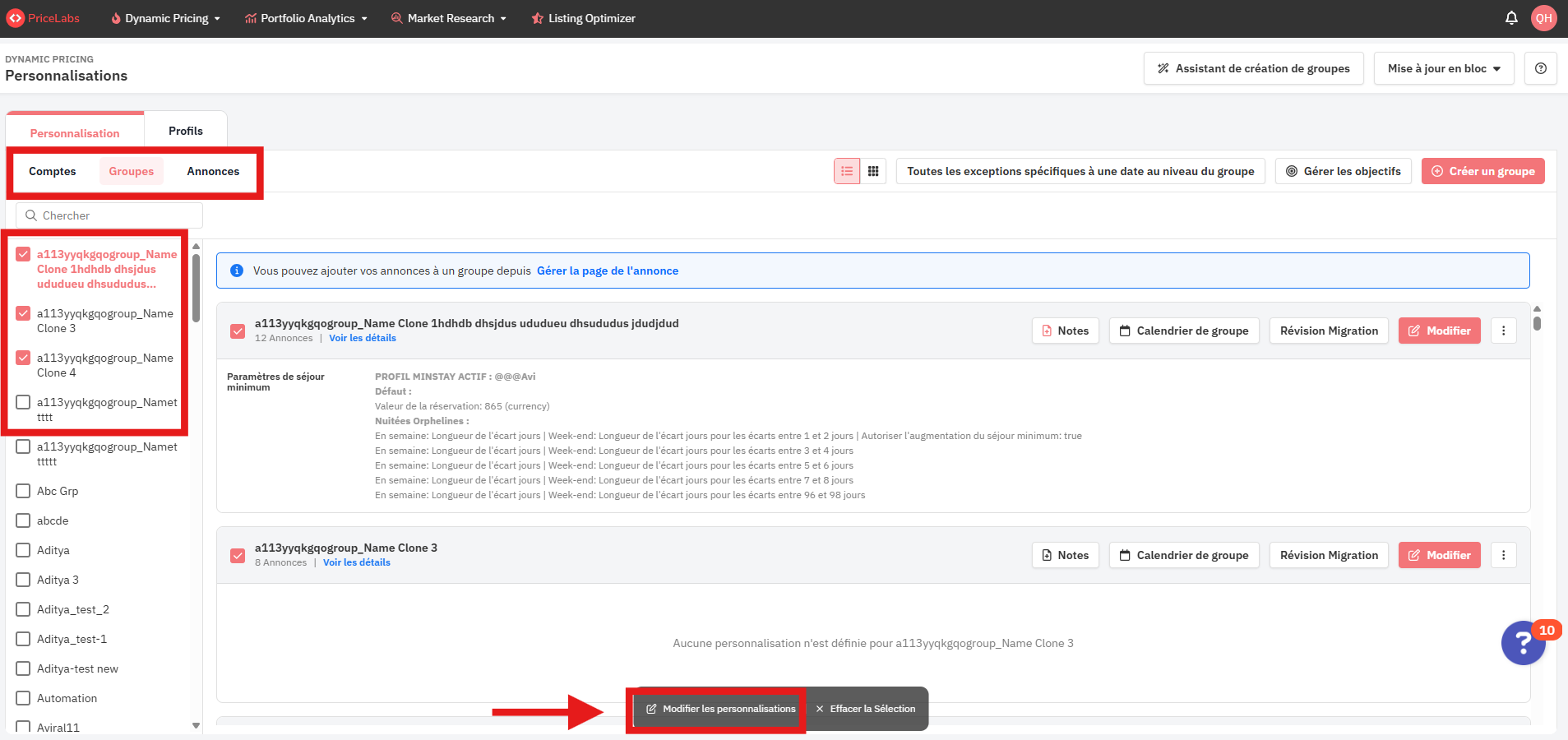Switch to list view icon
This screenshot has width=1568, height=740.
pyautogui.click(x=847, y=171)
